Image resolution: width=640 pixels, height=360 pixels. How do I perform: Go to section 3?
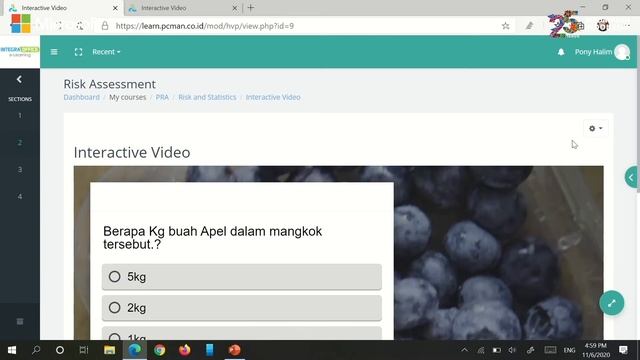coord(20,169)
